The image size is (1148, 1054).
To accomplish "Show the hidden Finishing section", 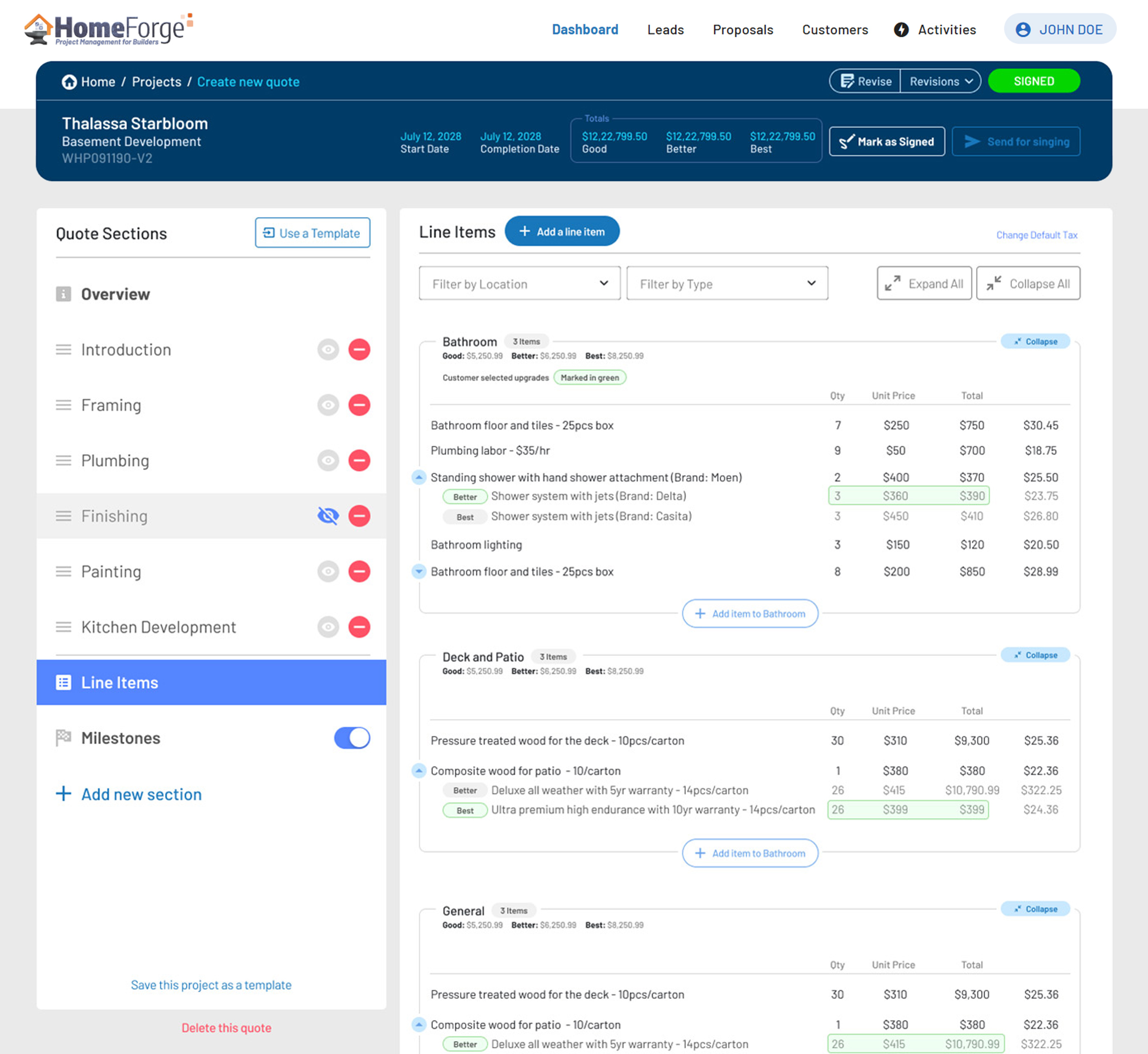I will tap(328, 516).
